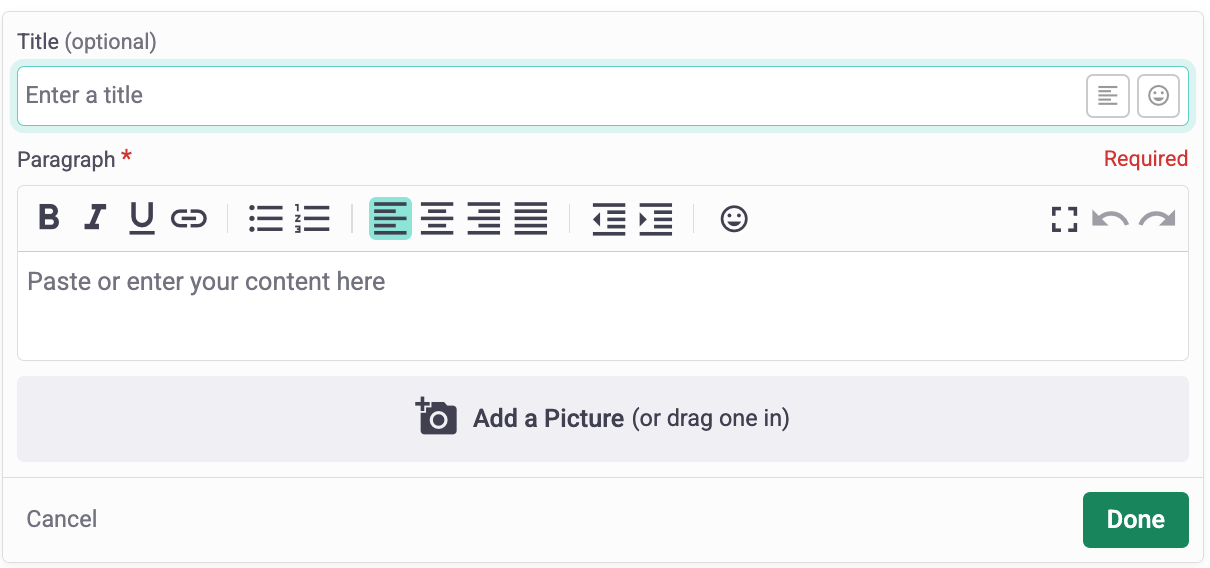This screenshot has height=568, width=1210.
Task: Undo the last edit
Action: pyautogui.click(x=1110, y=219)
